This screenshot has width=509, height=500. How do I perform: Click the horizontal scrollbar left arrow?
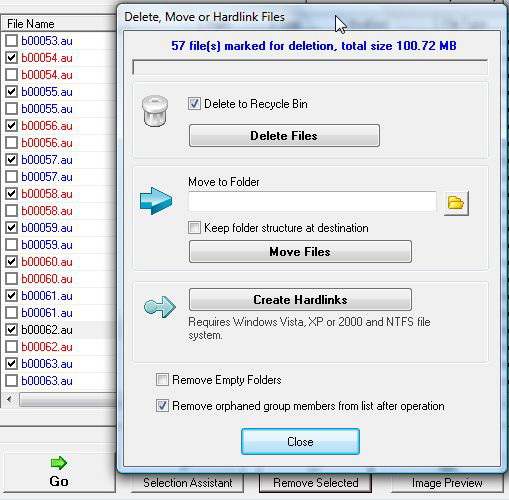[x=9, y=399]
